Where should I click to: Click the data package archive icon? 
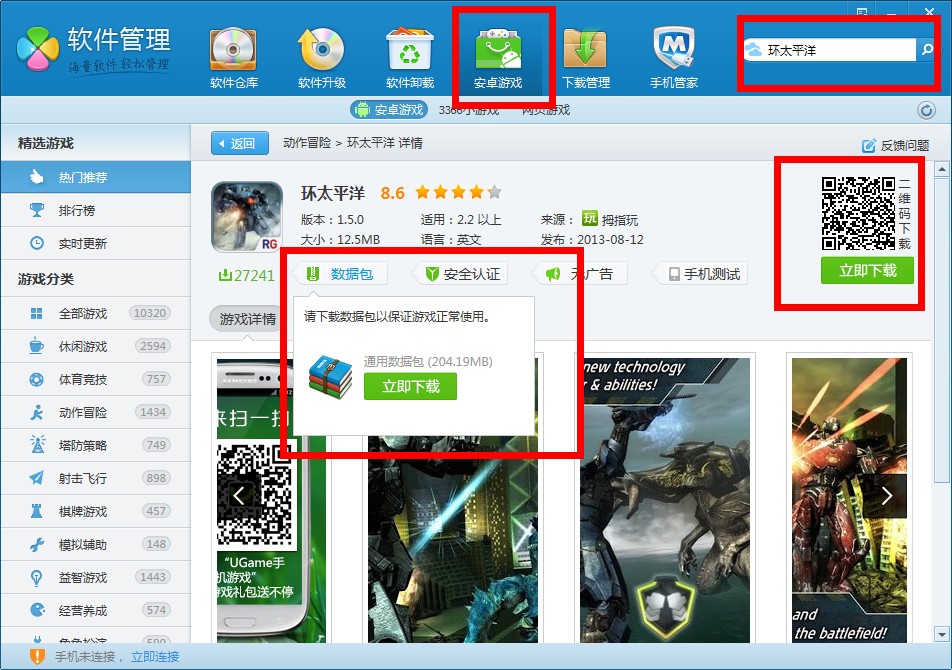tap(330, 376)
